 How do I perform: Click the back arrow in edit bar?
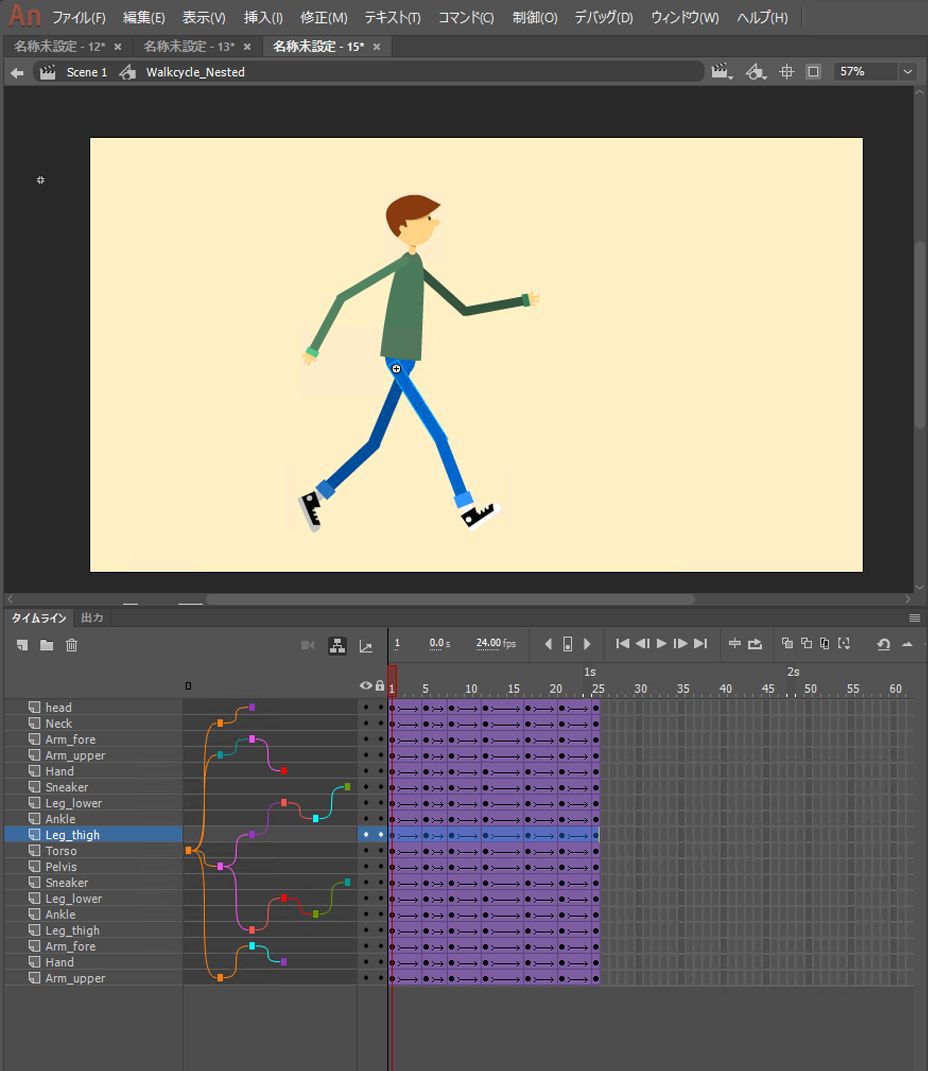(x=16, y=72)
